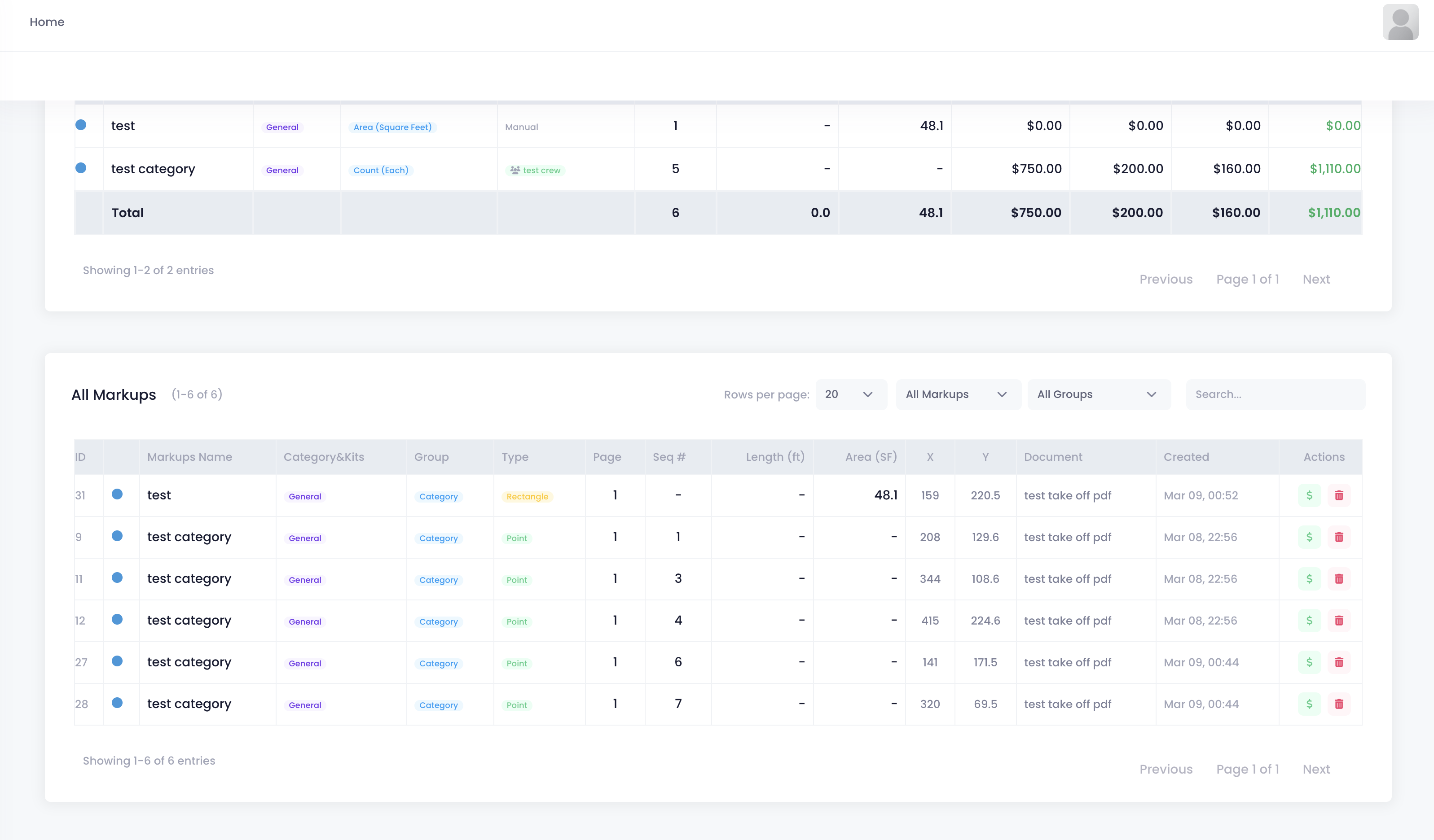Click the trash icon in the ID 27 row
The image size is (1434, 840).
1338,662
